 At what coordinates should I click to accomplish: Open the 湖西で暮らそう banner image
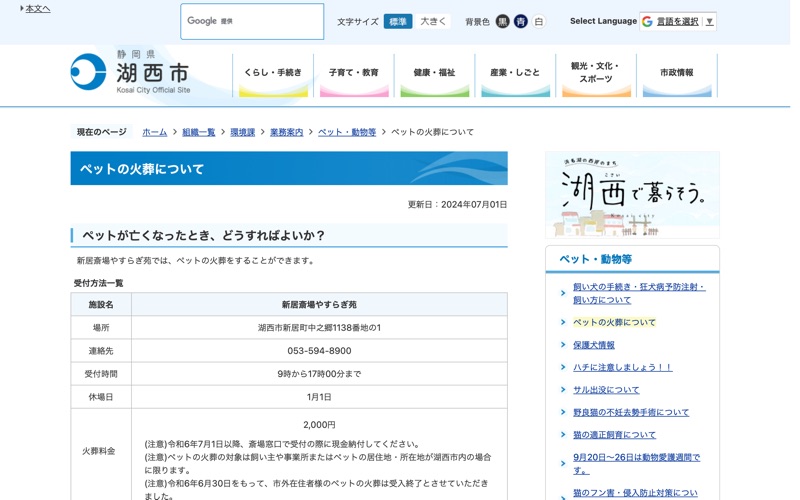tap(632, 195)
